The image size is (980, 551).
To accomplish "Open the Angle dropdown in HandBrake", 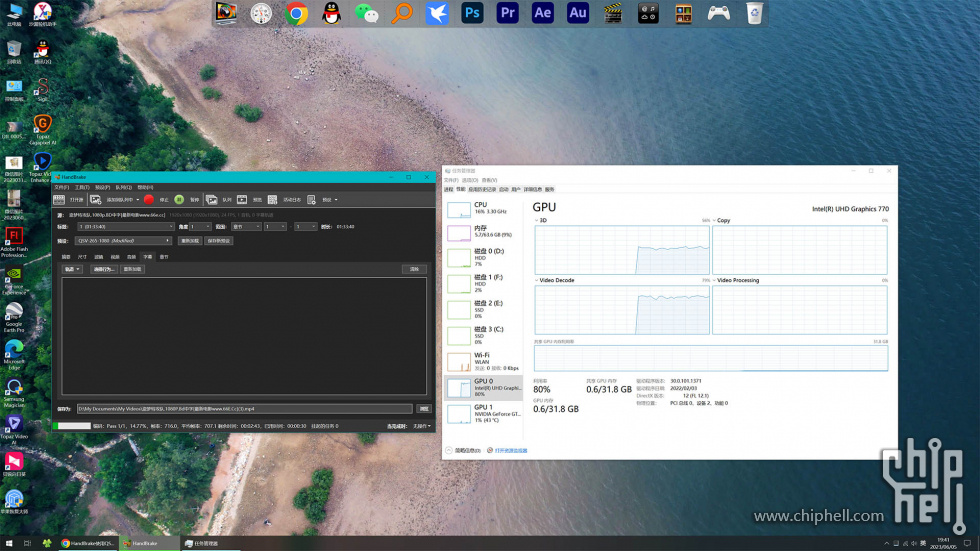I will [200, 227].
